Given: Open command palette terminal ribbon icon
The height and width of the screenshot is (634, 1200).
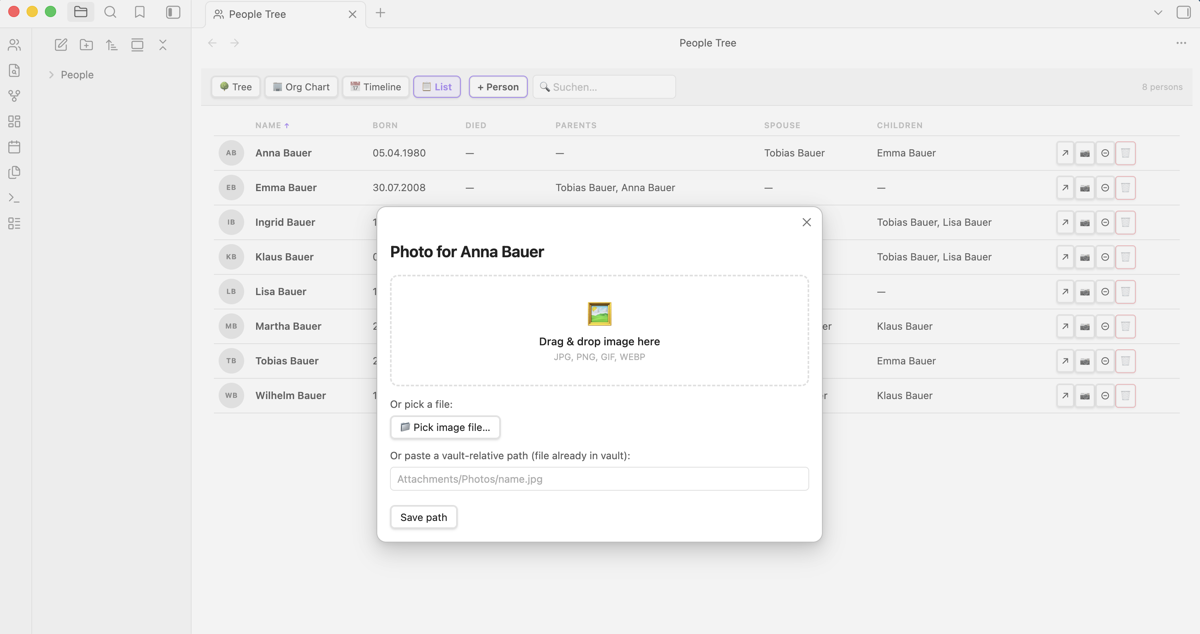Looking at the screenshot, I should click(14, 198).
